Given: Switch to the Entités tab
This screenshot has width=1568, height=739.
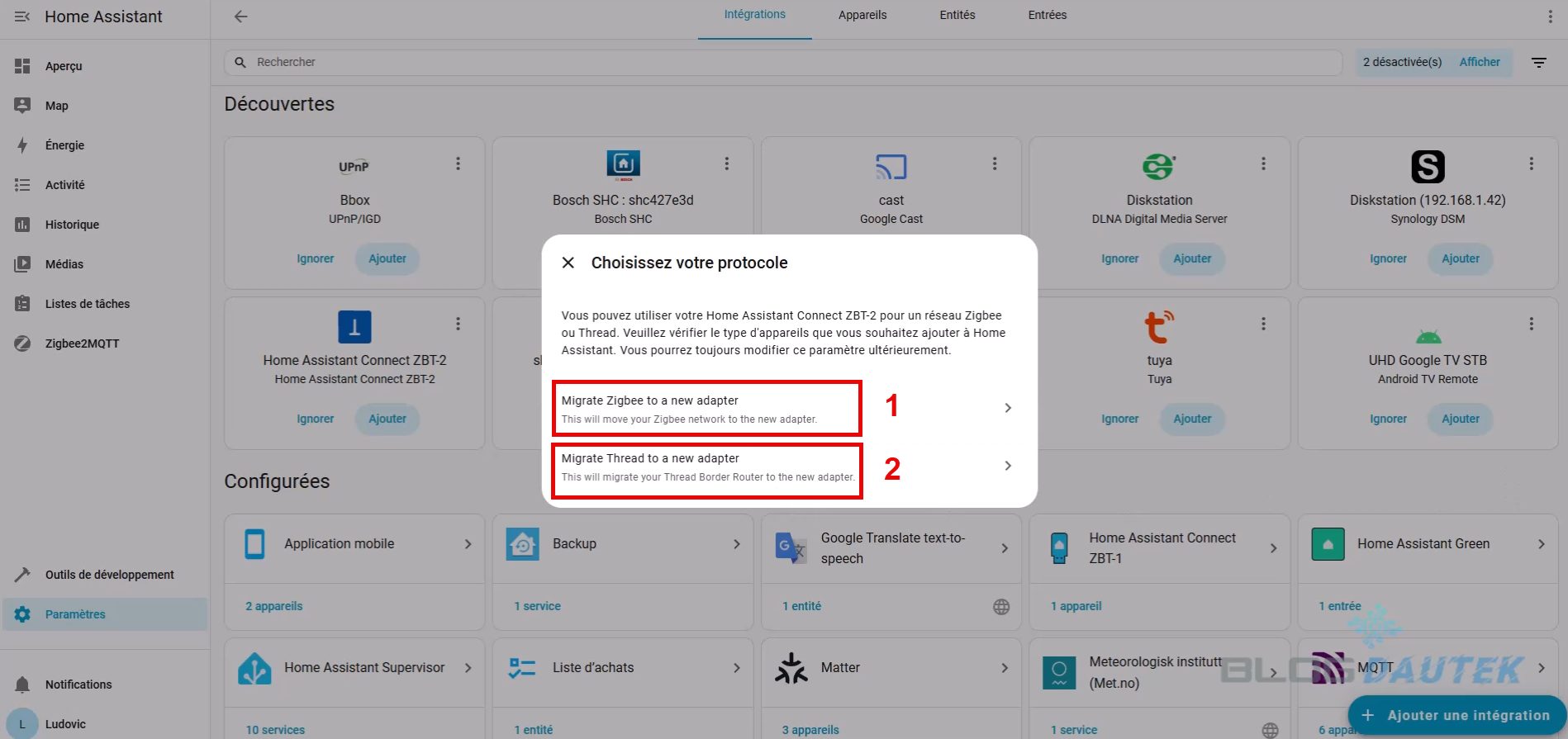Looking at the screenshot, I should [x=957, y=15].
